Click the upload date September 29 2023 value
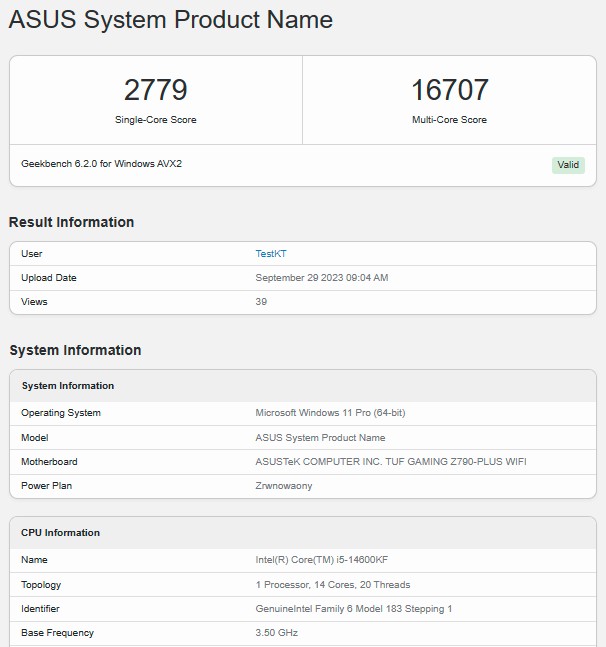 321,278
